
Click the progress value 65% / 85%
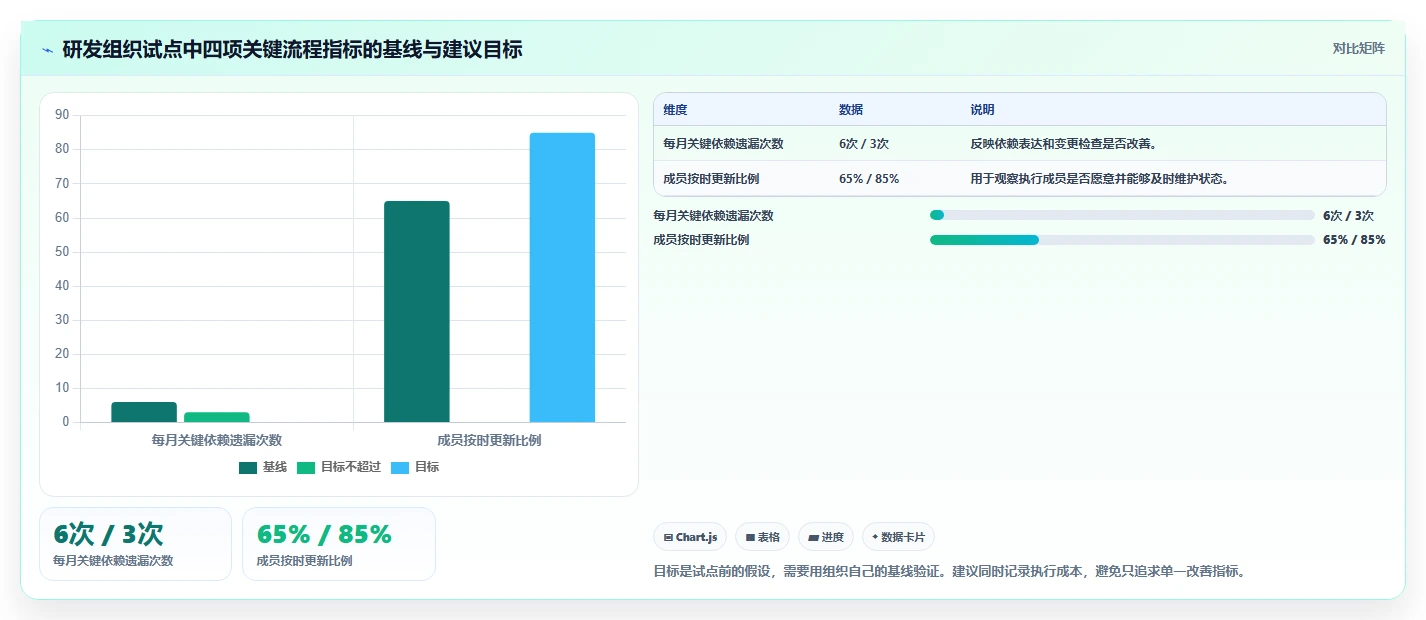tap(1354, 240)
